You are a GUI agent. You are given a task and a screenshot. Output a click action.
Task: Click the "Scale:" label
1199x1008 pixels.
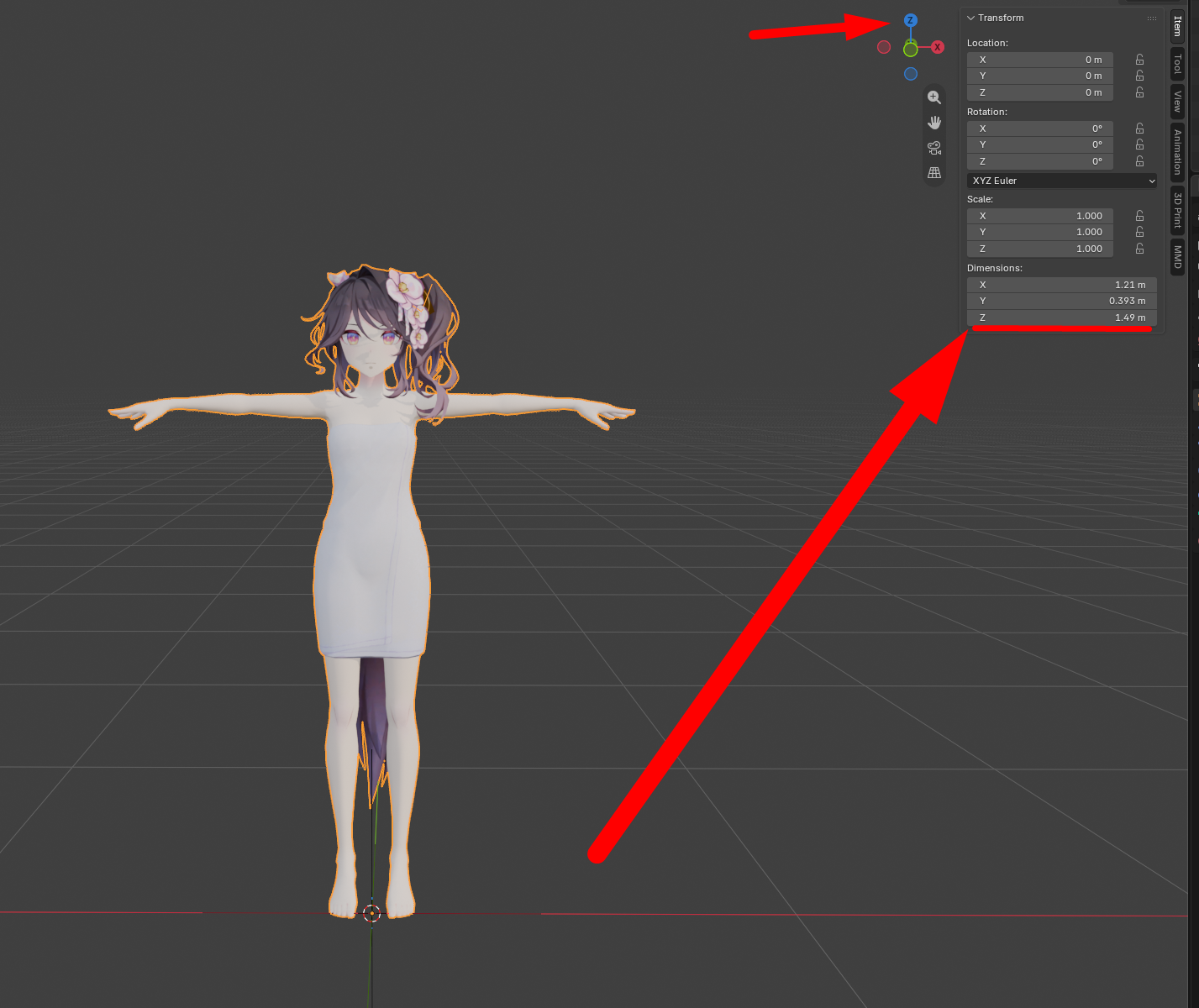coord(980,199)
